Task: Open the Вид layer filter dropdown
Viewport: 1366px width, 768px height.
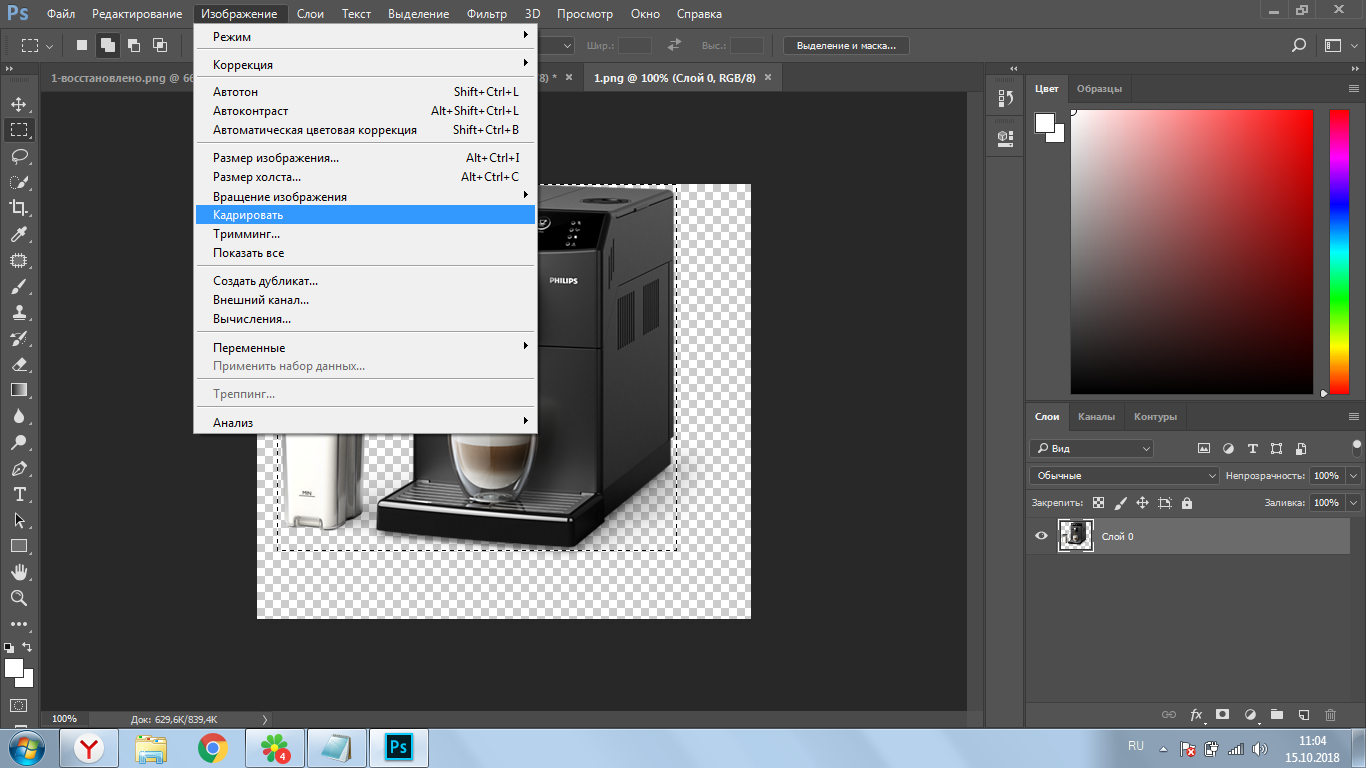Action: click(x=1091, y=449)
